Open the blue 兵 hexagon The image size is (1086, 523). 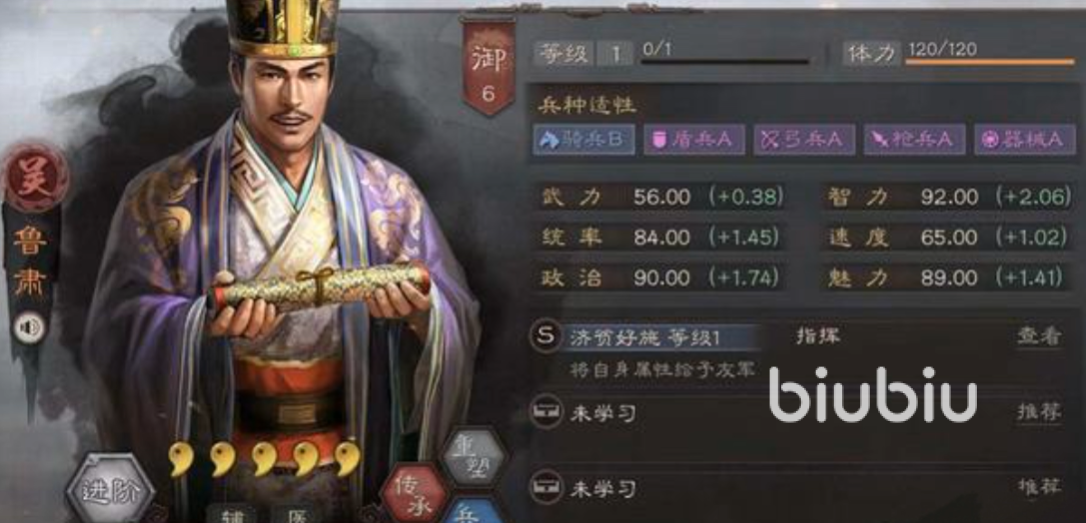click(472, 511)
